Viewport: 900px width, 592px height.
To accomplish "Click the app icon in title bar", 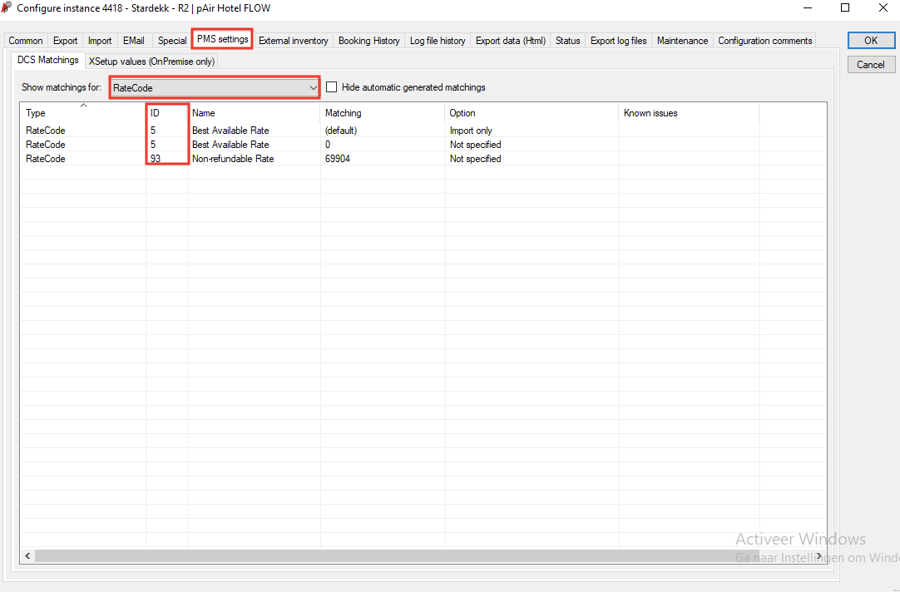I will point(7,8).
